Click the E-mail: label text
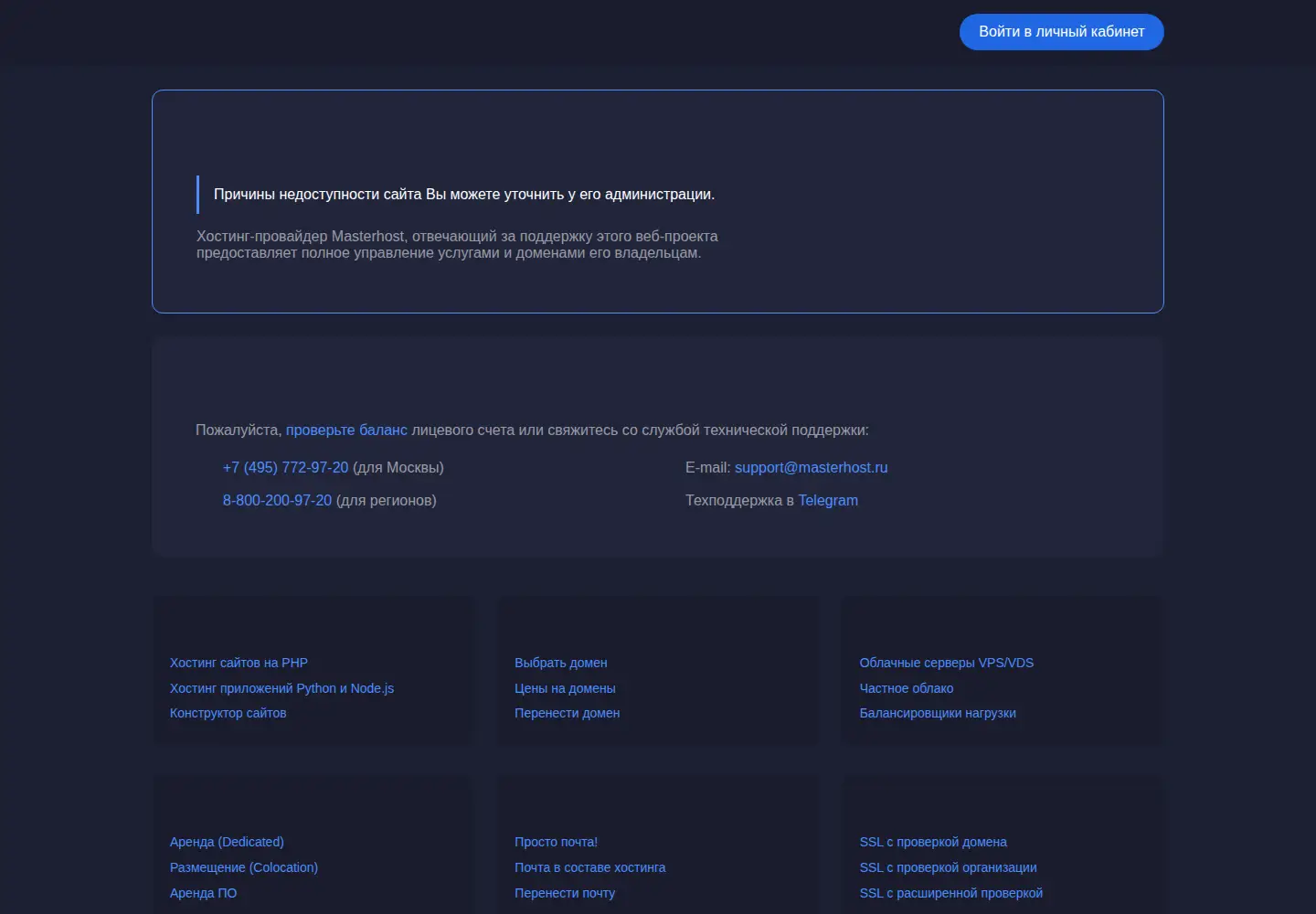The image size is (1316, 914). pyautogui.click(x=708, y=468)
